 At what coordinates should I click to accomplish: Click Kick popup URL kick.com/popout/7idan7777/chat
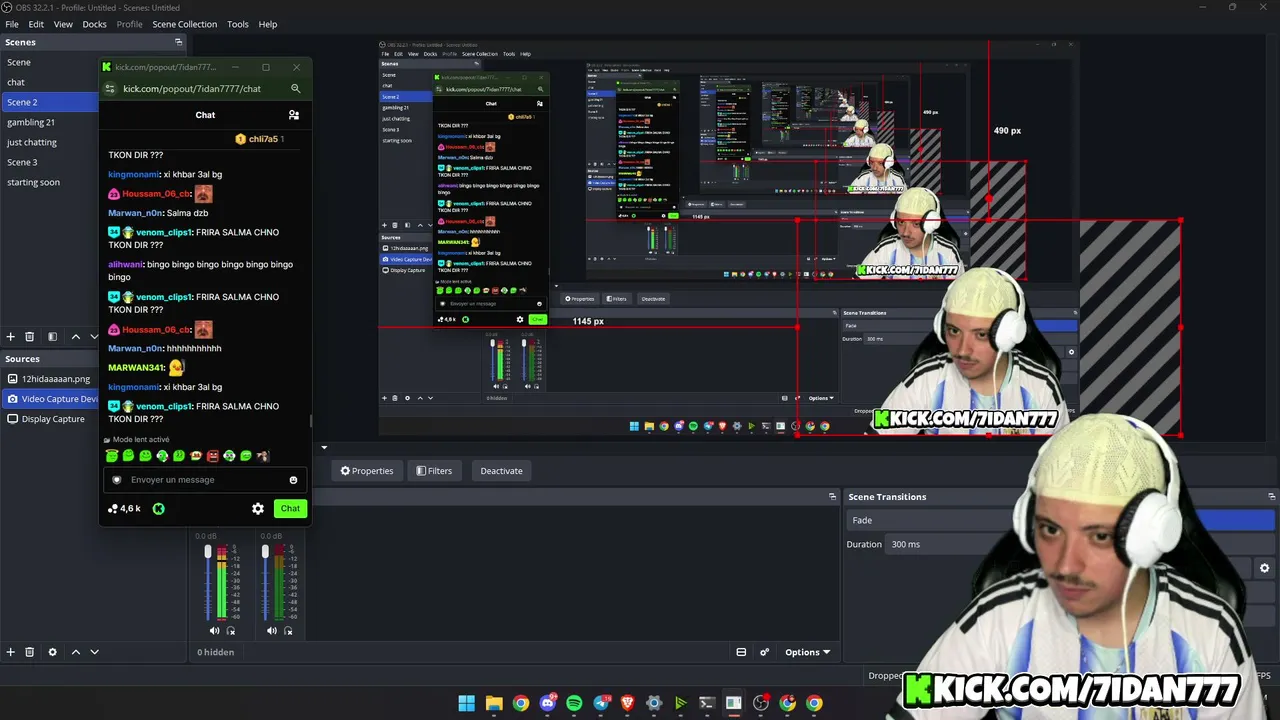pos(192,88)
